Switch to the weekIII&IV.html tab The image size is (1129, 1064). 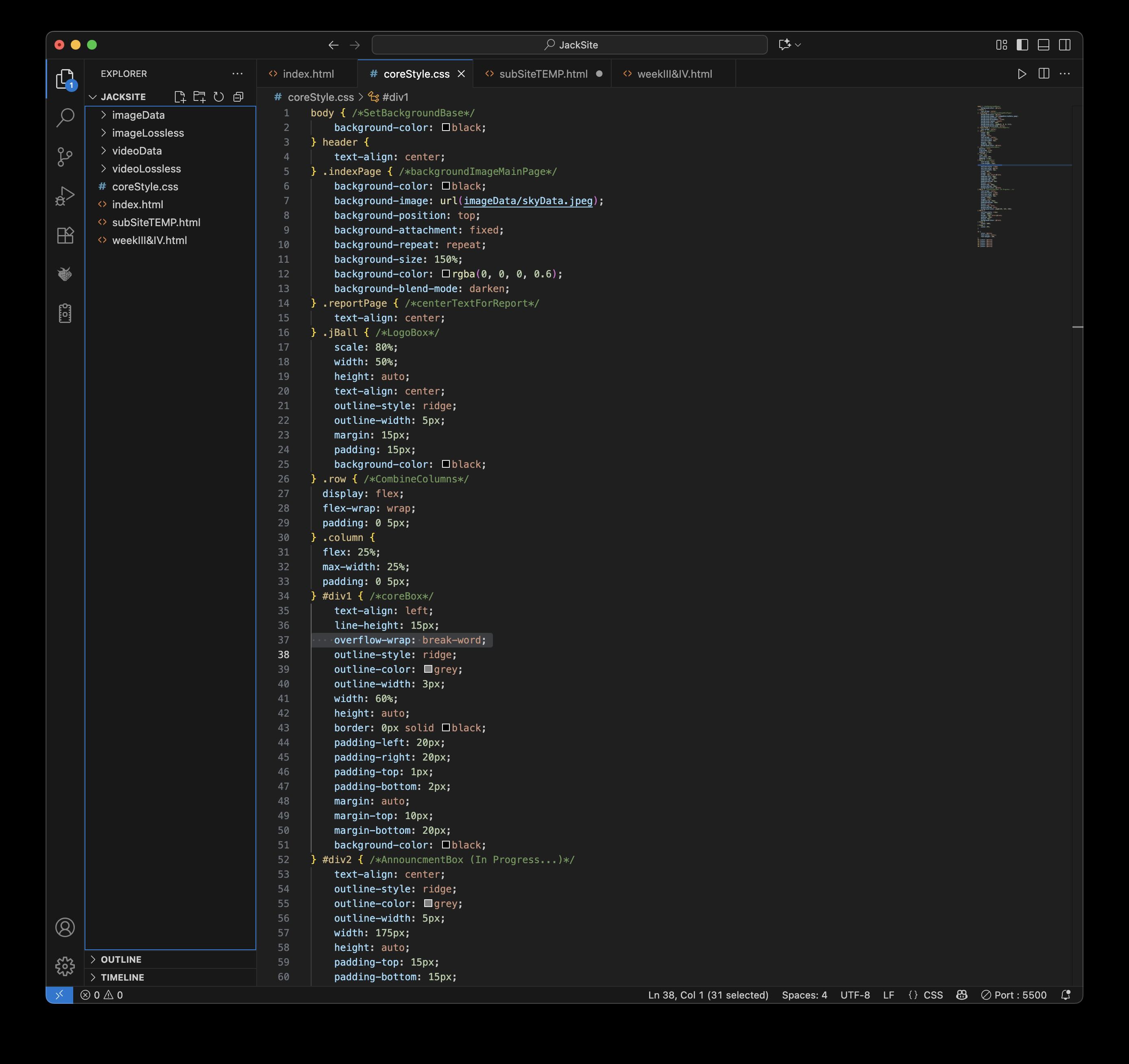tap(674, 74)
